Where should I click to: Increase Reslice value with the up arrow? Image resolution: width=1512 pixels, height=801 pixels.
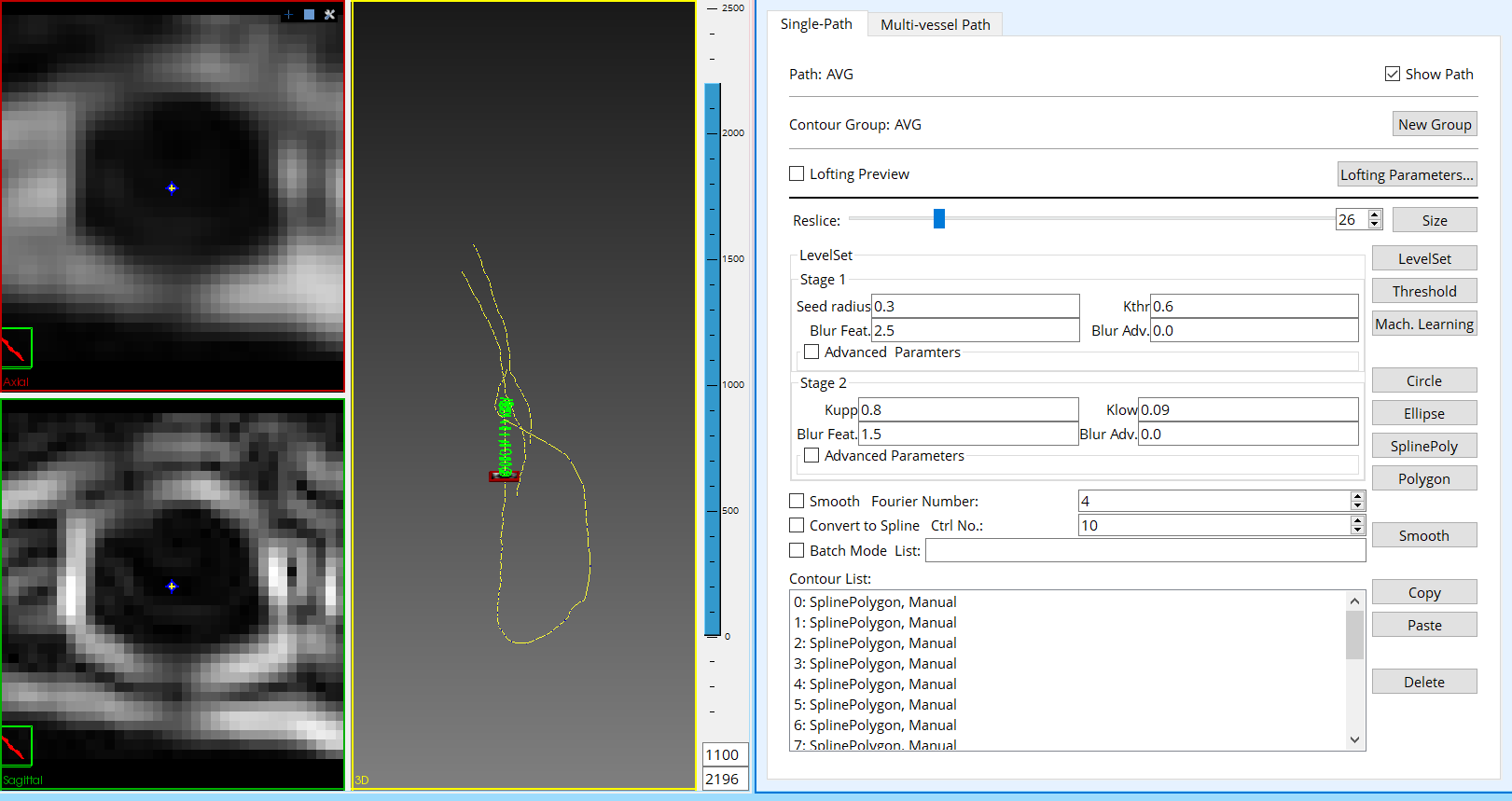pyautogui.click(x=1375, y=214)
